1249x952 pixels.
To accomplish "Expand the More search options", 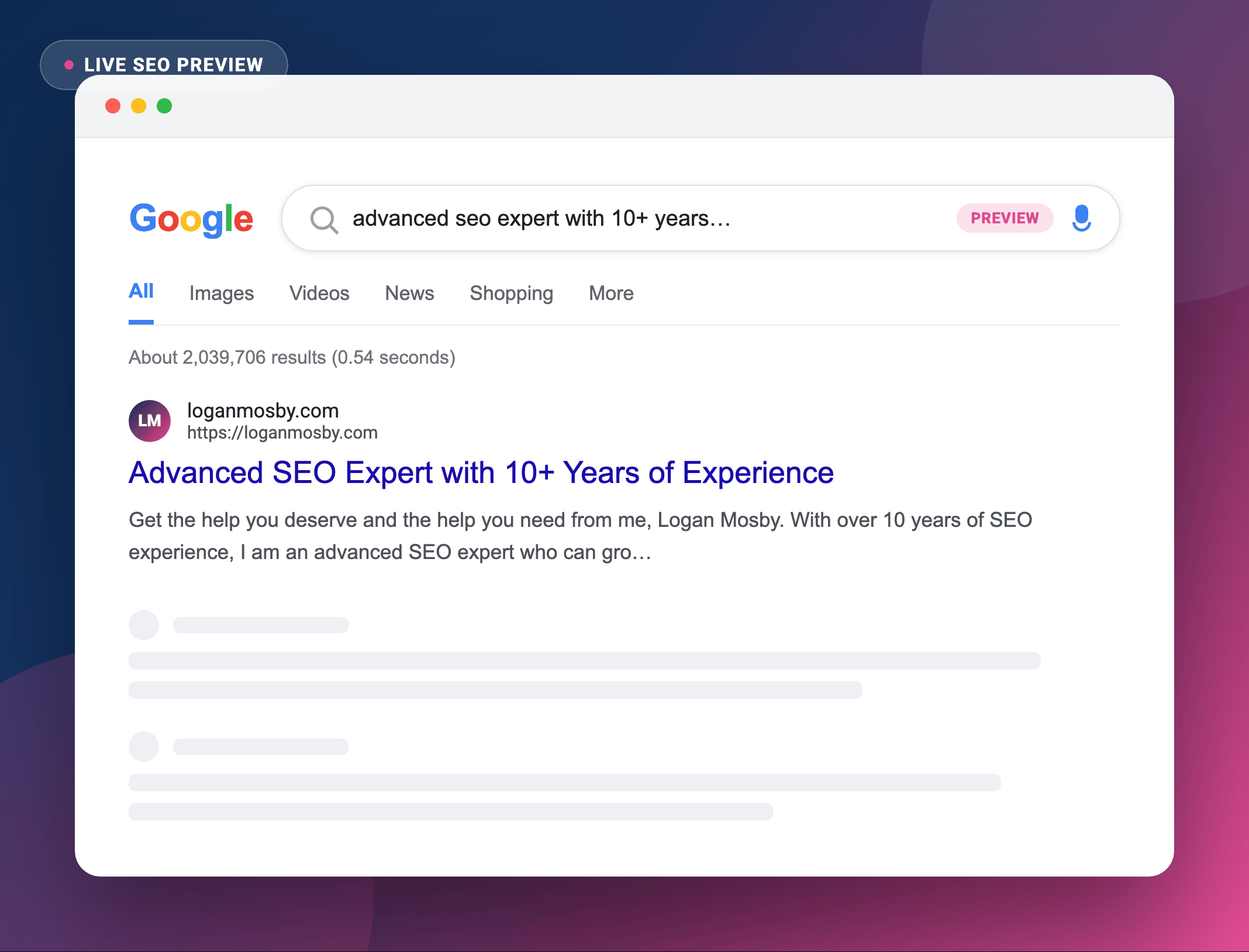I will point(611,293).
